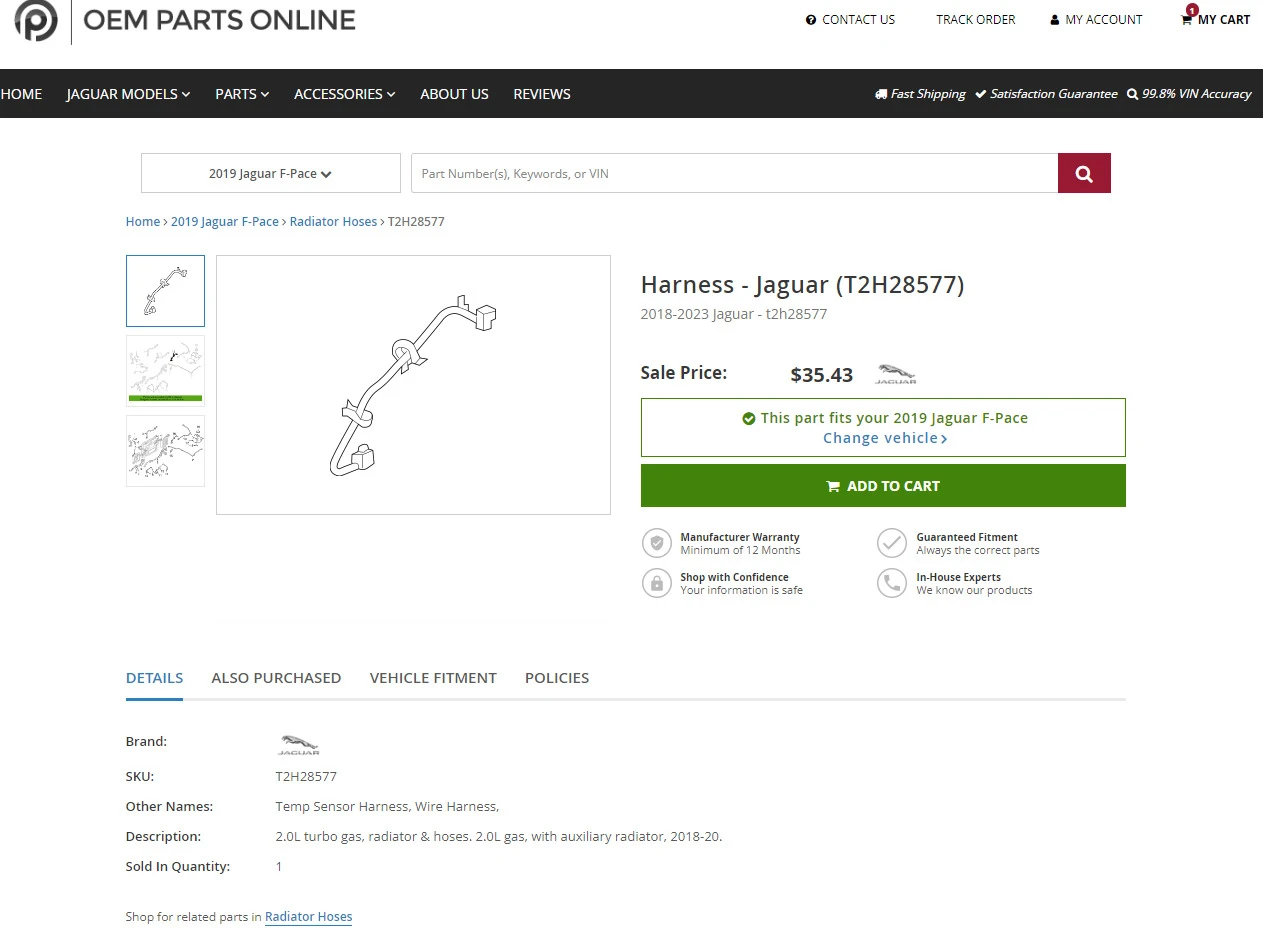Screen dimensions: 1263x931
Task: Expand the Jaguar Models menu
Action: pyautogui.click(x=128, y=94)
